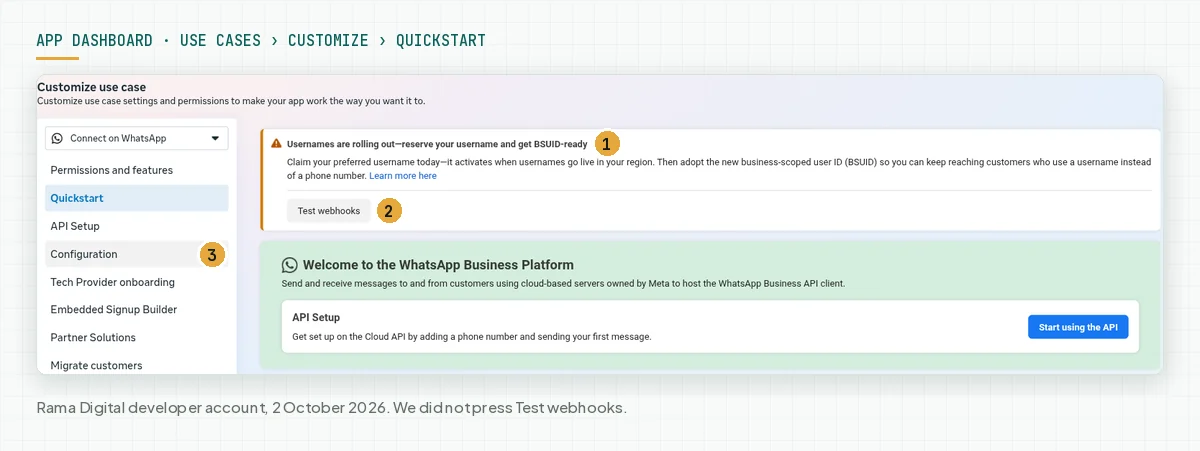Go to API Setup in sidebar
The height and width of the screenshot is (451, 1200).
[x=137, y=226]
